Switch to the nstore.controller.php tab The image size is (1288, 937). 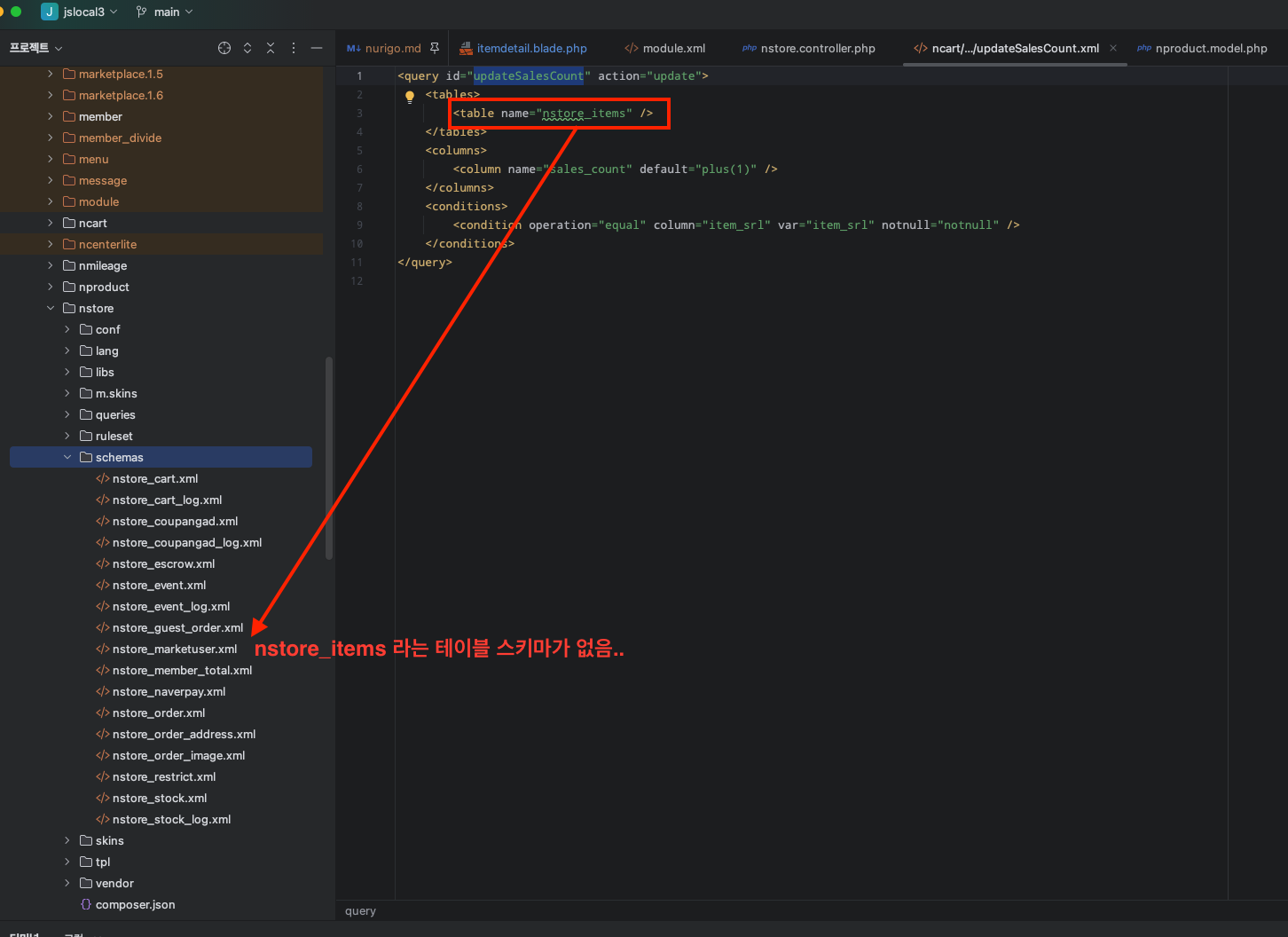click(x=809, y=48)
